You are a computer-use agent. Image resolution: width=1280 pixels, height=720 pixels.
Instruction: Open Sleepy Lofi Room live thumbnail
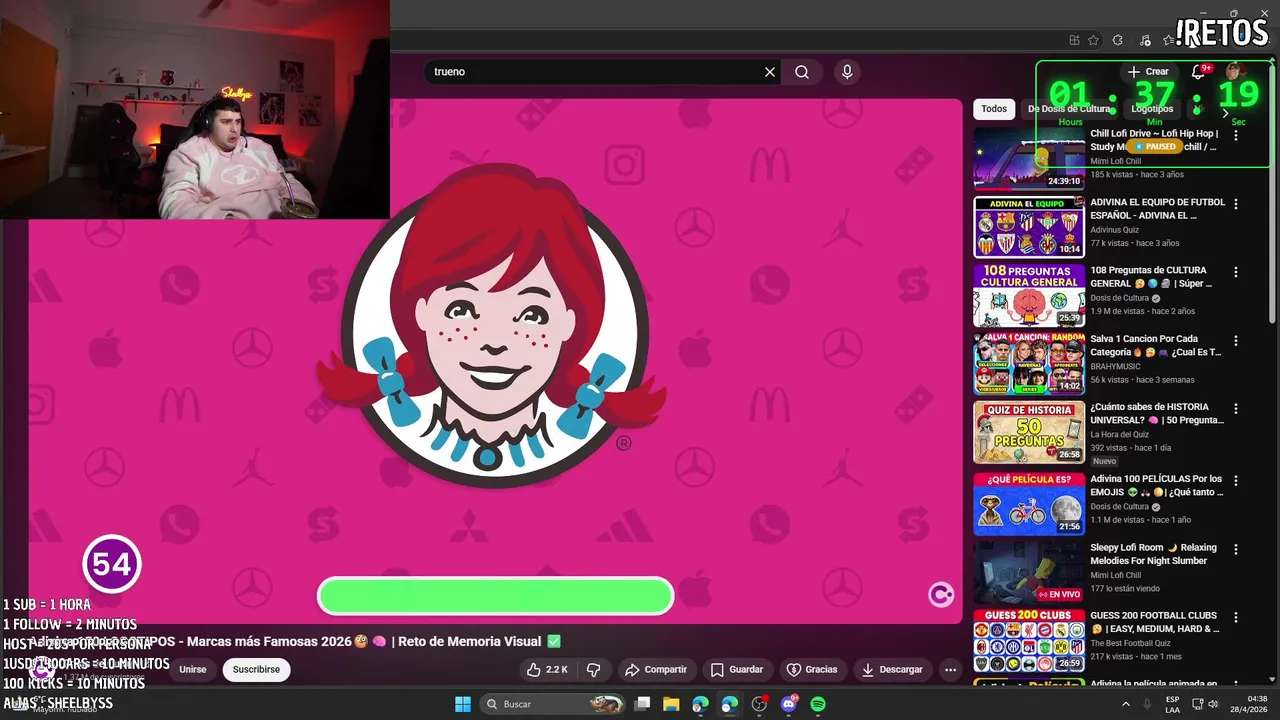coord(1029,573)
